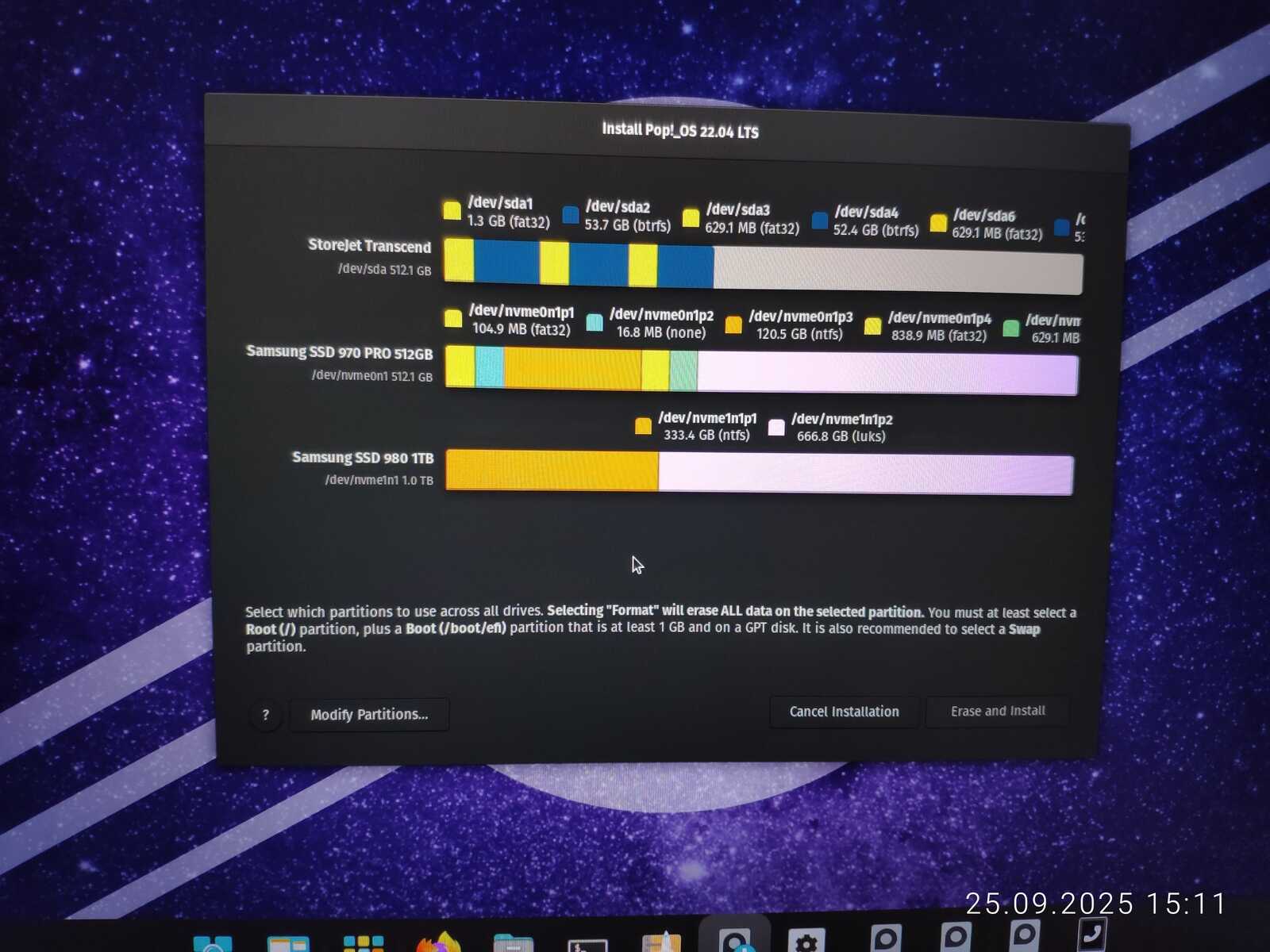Viewport: 1270px width, 952px height.
Task: Open Pop!_Shop rocket icon in dock
Action: 662,942
